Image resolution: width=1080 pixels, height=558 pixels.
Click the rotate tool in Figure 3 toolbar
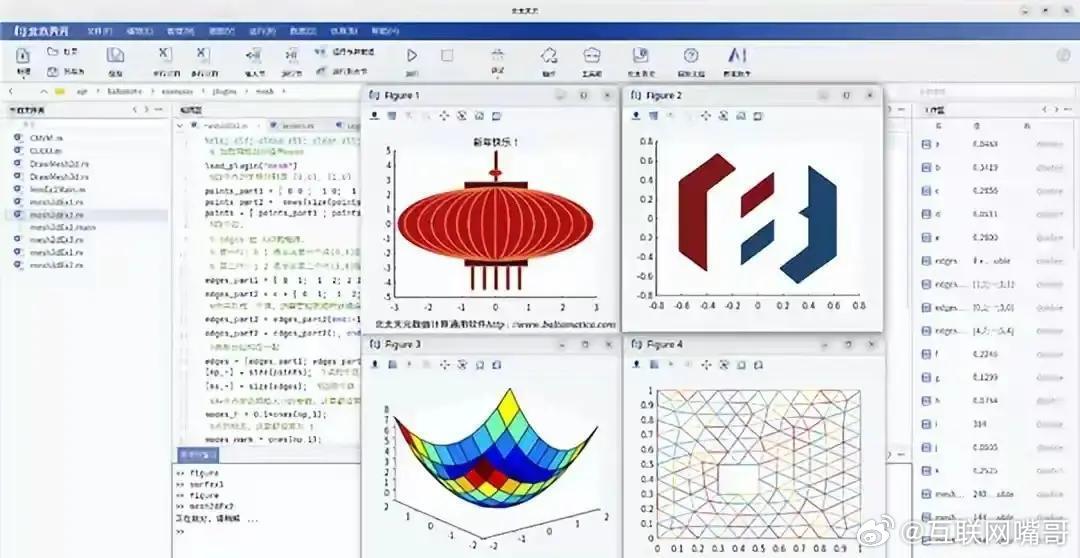pyautogui.click(x=462, y=364)
